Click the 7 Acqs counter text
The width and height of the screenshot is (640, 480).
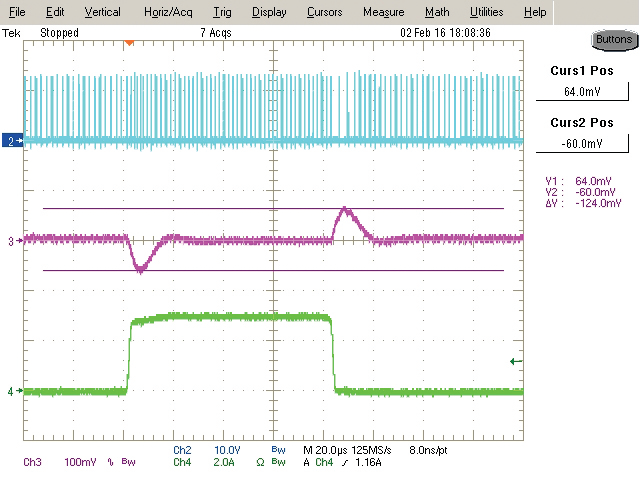pyautogui.click(x=216, y=33)
